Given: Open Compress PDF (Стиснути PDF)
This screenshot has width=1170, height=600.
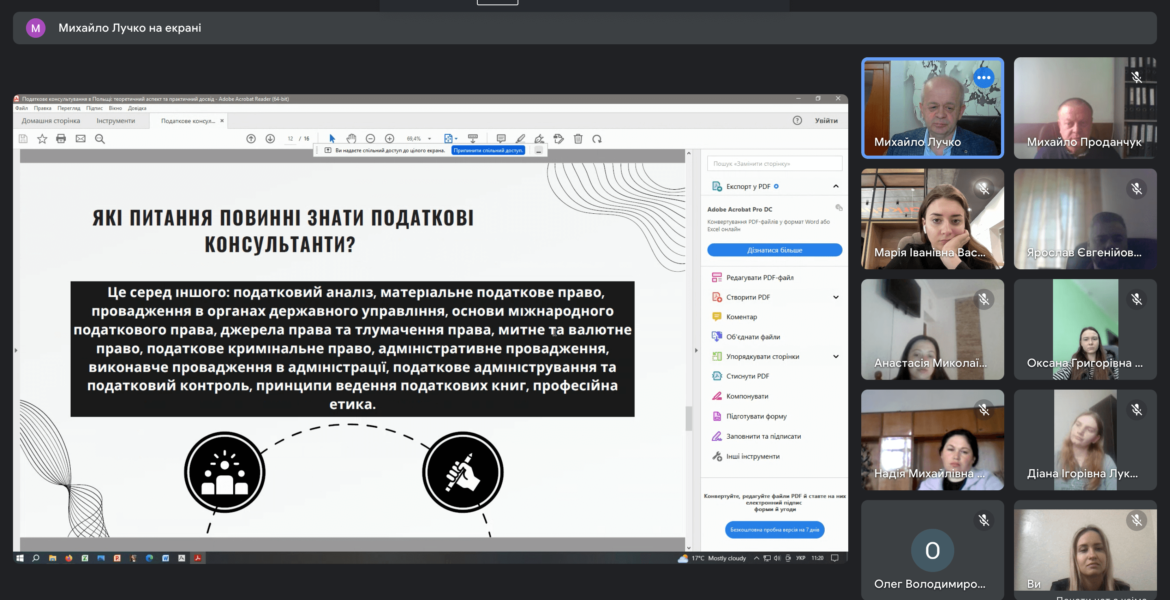Looking at the screenshot, I should [740, 376].
